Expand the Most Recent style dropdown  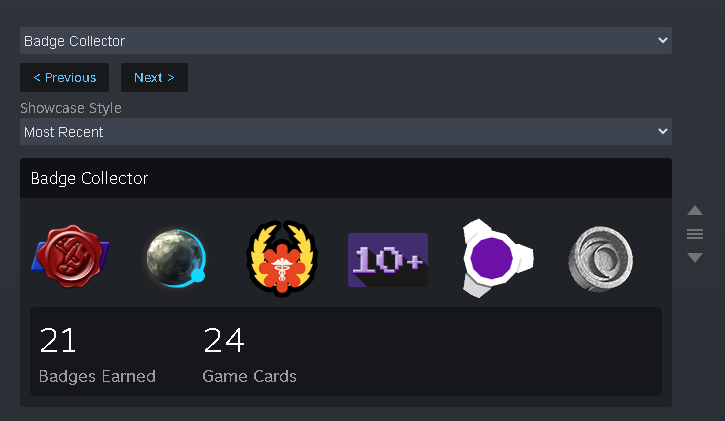[x=346, y=132]
